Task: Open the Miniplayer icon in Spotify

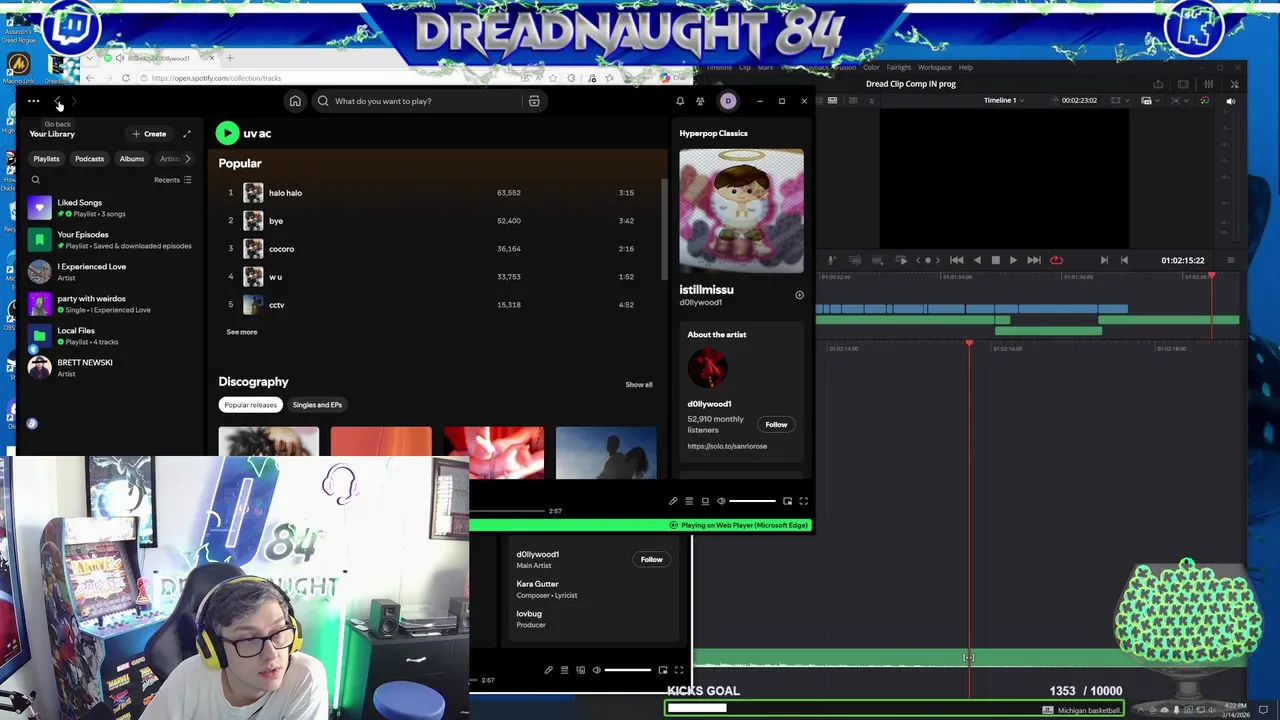Action: coord(787,501)
